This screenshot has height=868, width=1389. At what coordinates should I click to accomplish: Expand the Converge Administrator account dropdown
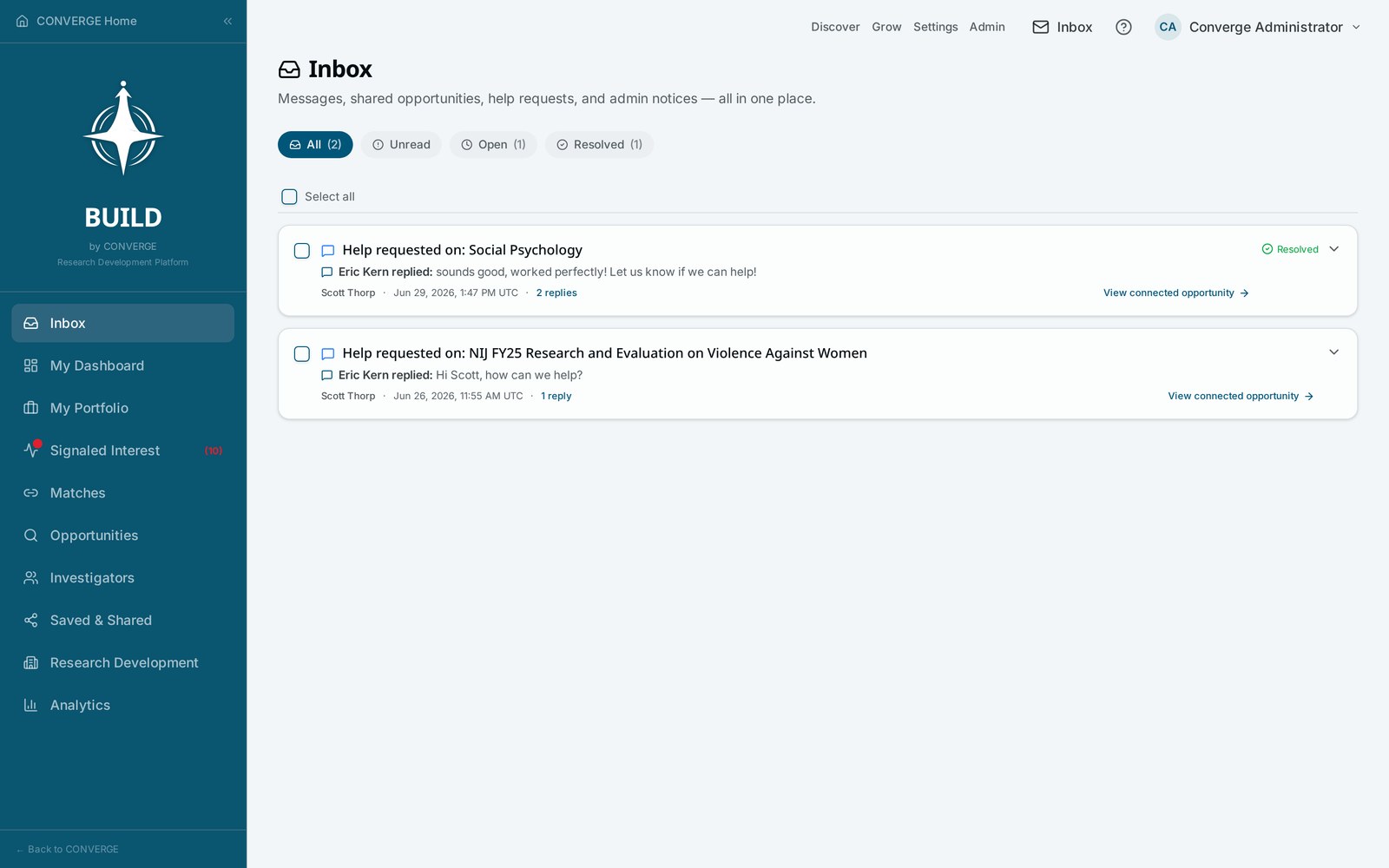[1356, 27]
